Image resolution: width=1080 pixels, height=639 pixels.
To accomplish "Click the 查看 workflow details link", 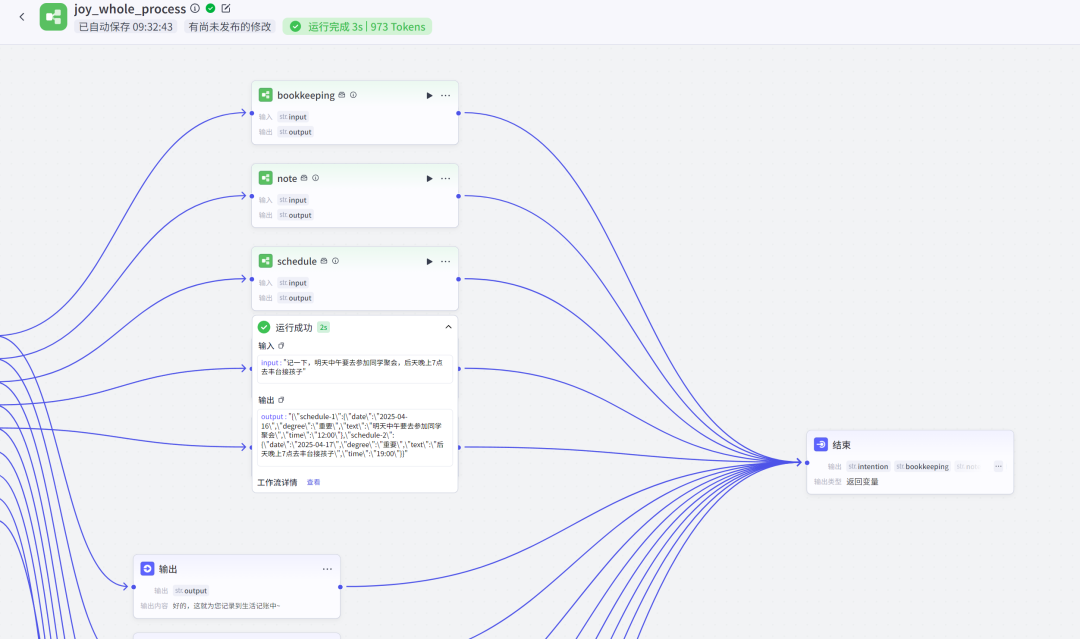I will click(x=313, y=482).
